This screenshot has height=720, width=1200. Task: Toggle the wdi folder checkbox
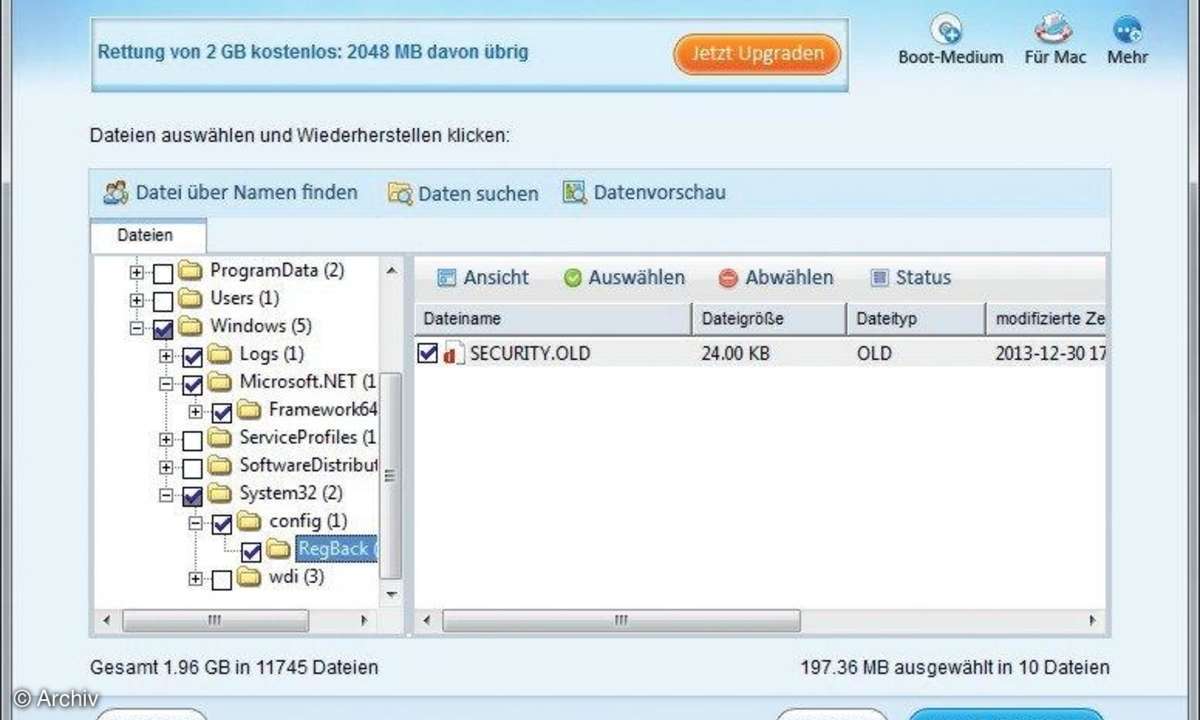pyautogui.click(x=222, y=578)
